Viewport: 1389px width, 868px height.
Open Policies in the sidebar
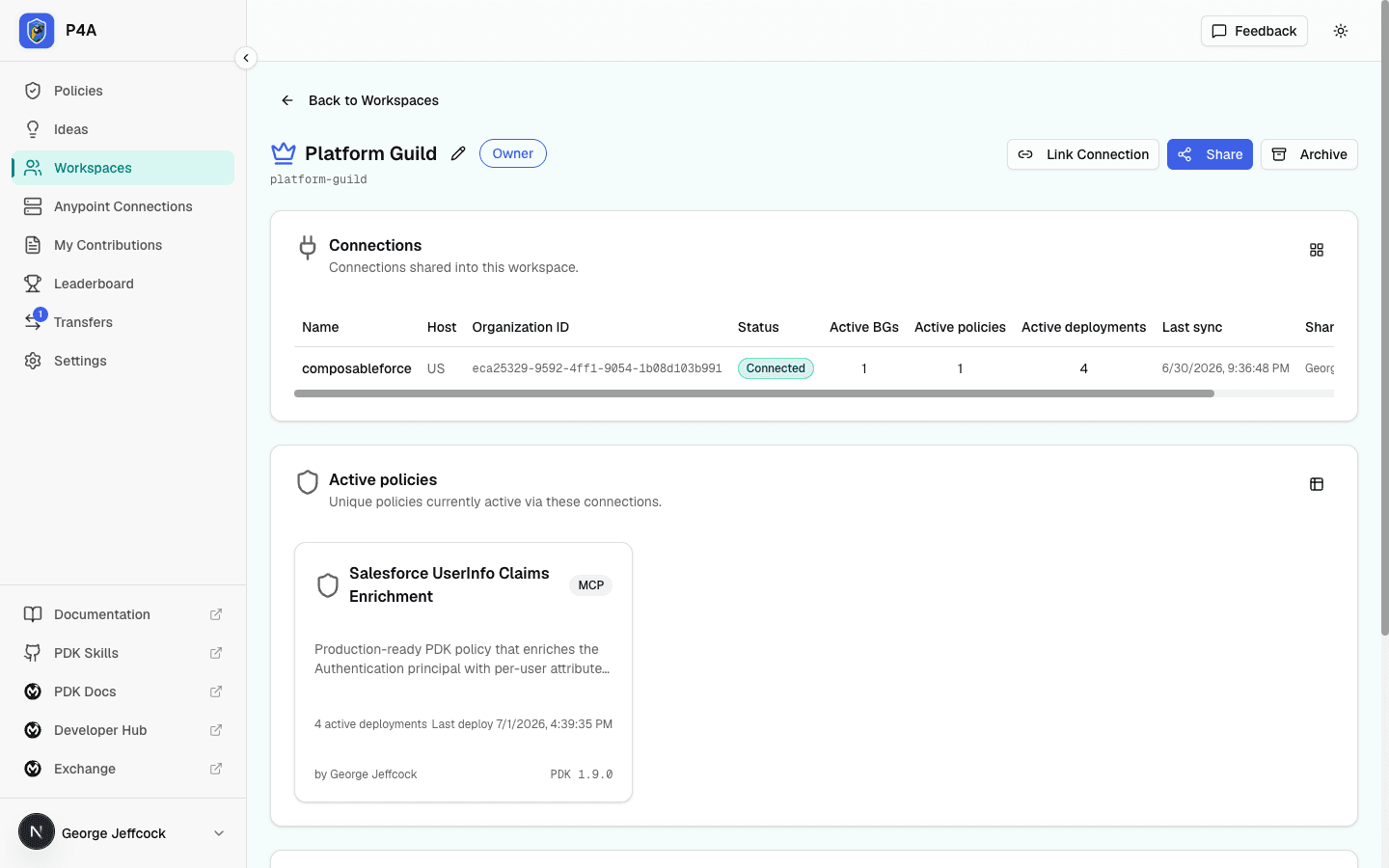pyautogui.click(x=123, y=91)
